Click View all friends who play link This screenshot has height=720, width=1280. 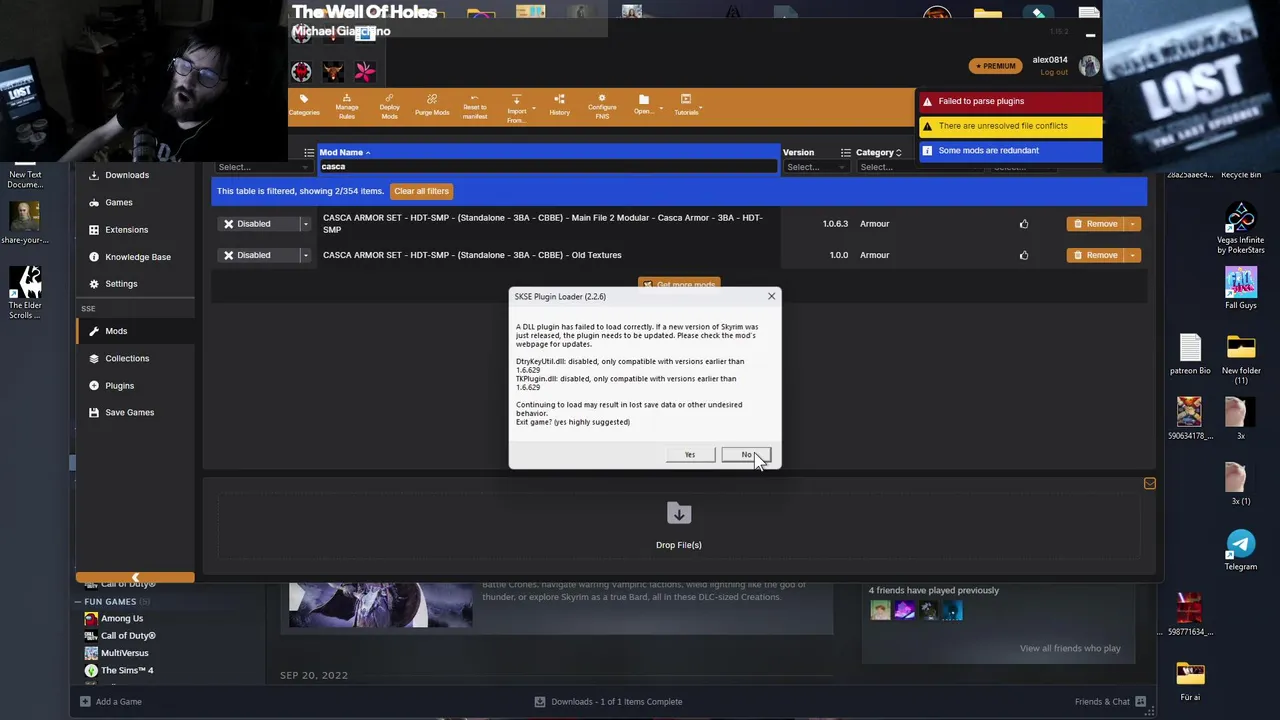tap(1070, 648)
